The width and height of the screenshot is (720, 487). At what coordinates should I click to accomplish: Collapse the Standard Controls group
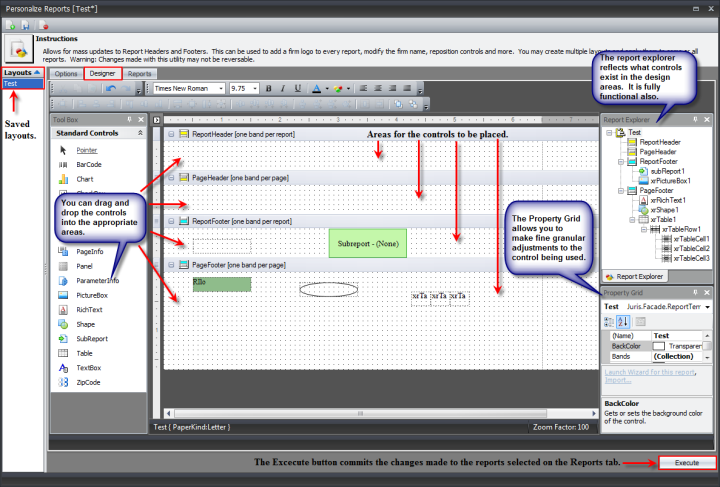[x=140, y=132]
